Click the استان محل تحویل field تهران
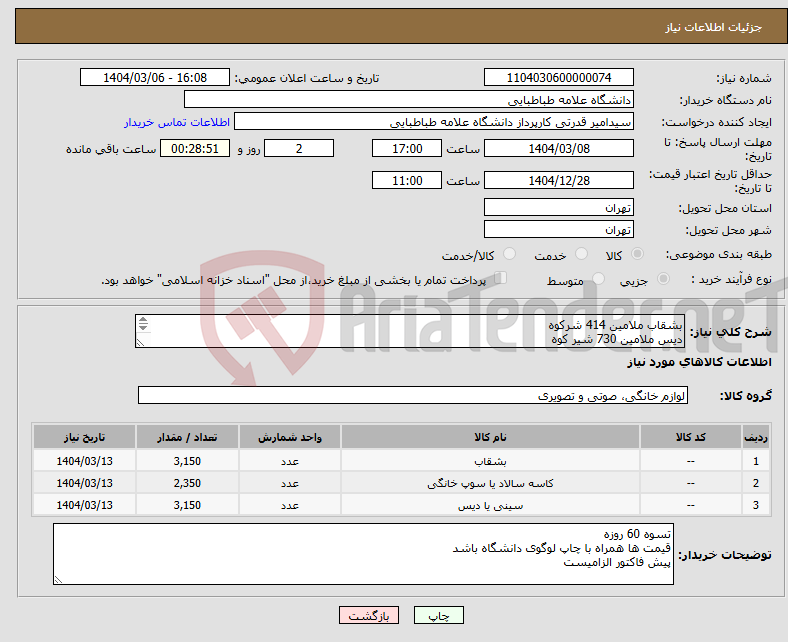Image resolution: width=788 pixels, height=642 pixels. coord(558,208)
